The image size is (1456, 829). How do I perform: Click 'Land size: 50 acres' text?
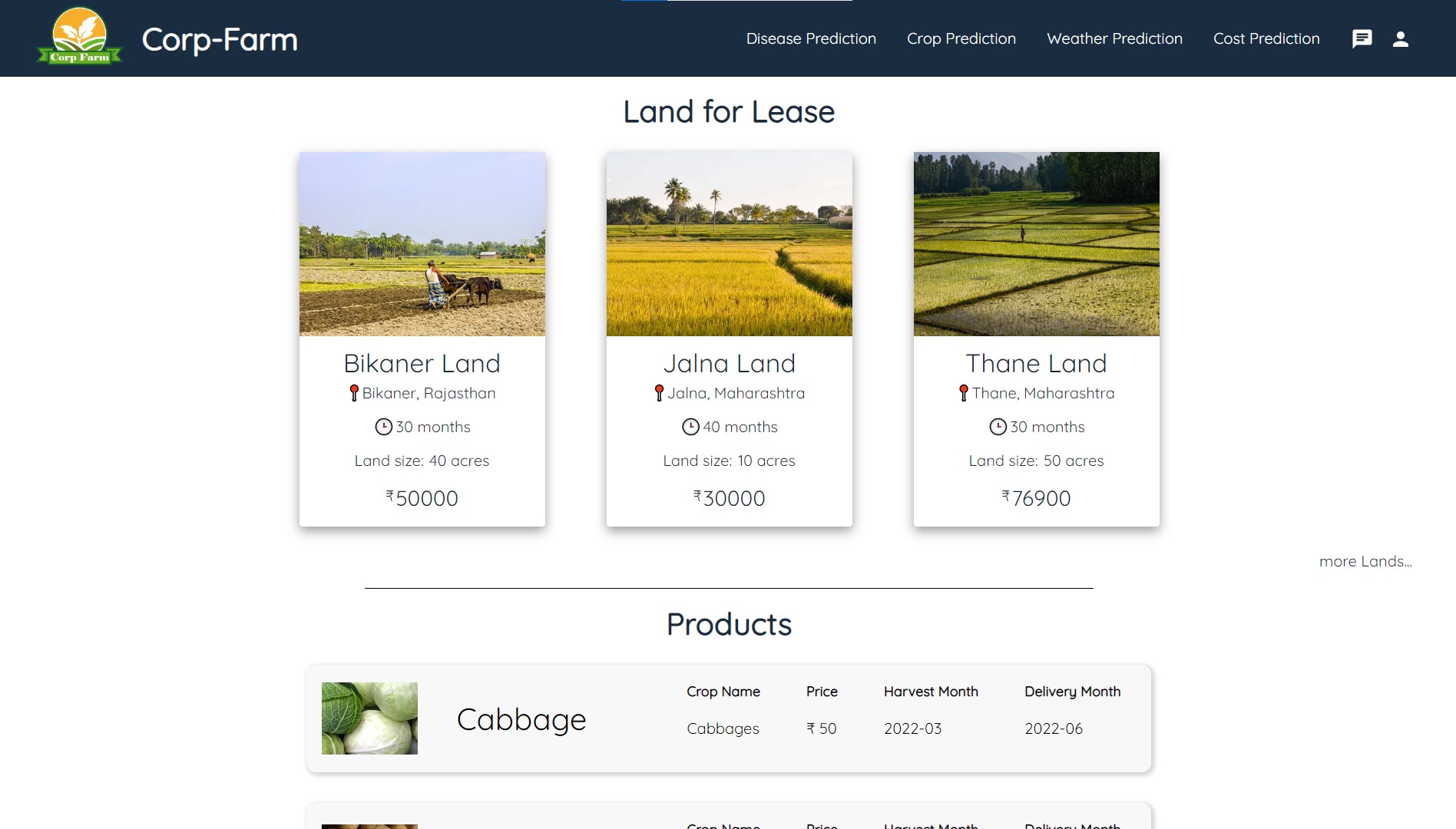[x=1037, y=461]
